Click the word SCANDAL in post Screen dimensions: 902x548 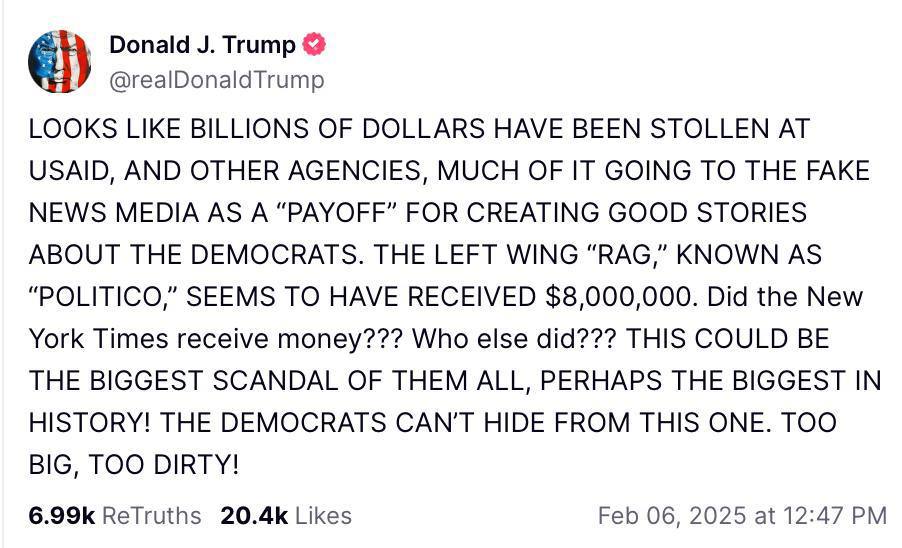tap(276, 381)
